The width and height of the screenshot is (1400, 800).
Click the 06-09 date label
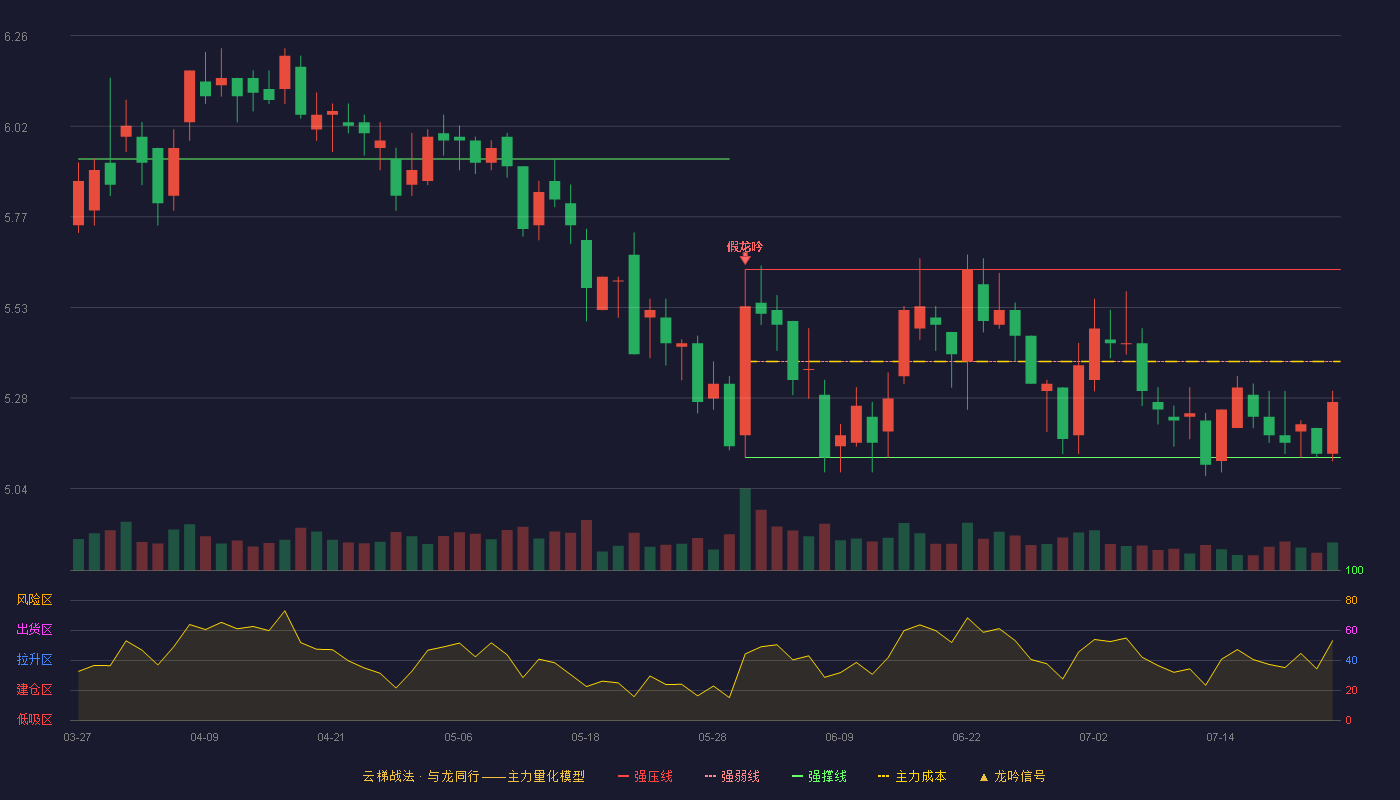click(x=839, y=737)
